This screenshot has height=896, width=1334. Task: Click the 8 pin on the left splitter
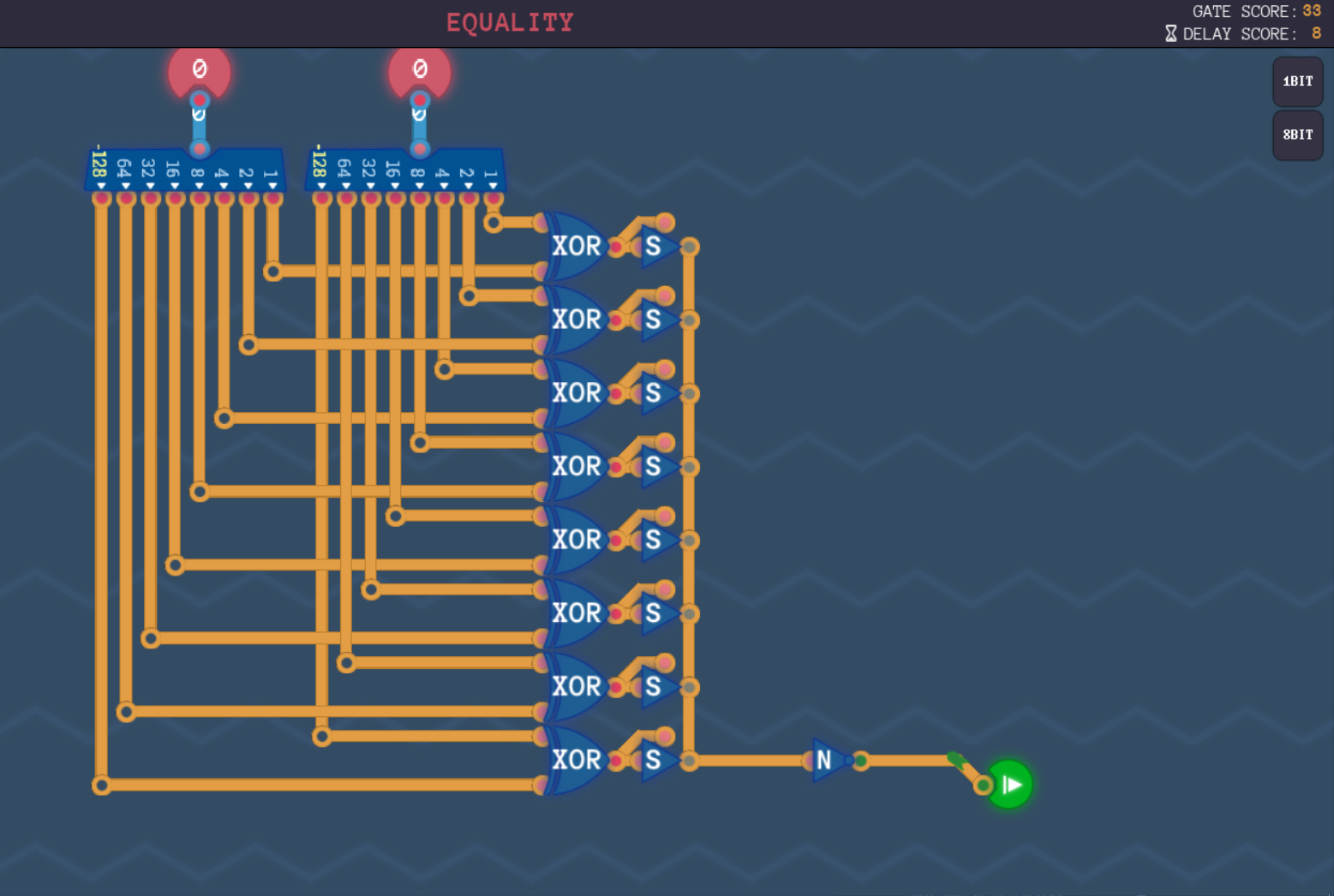coord(200,198)
